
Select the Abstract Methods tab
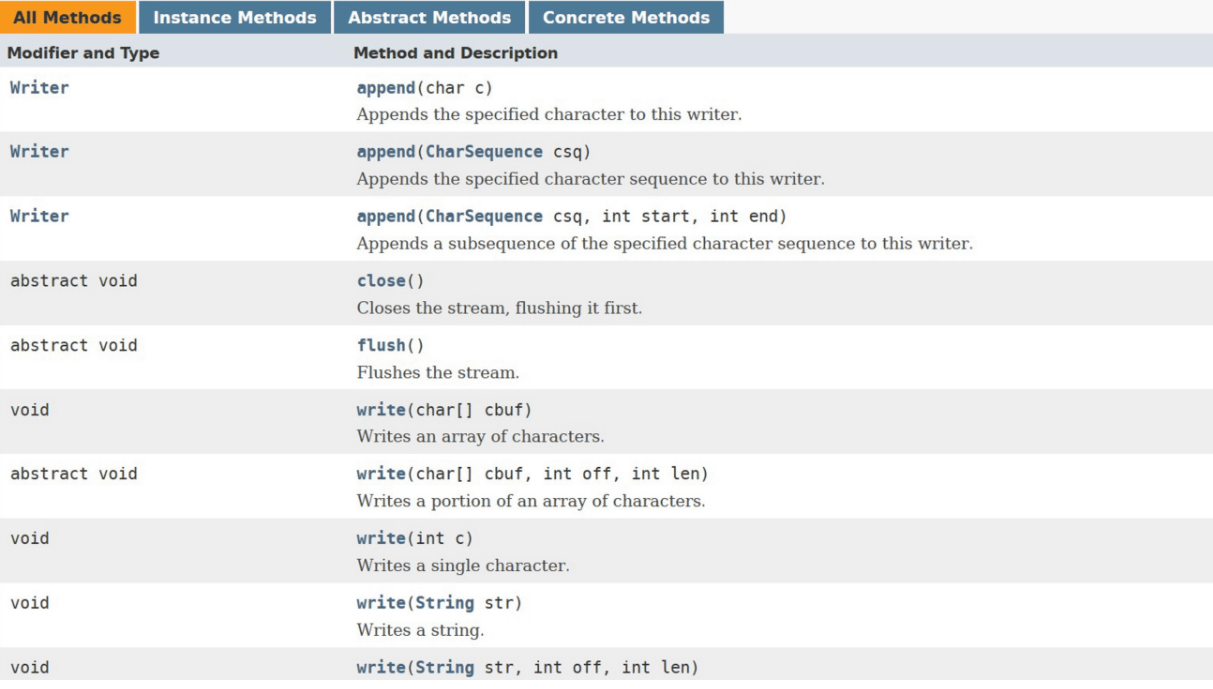click(x=429, y=17)
